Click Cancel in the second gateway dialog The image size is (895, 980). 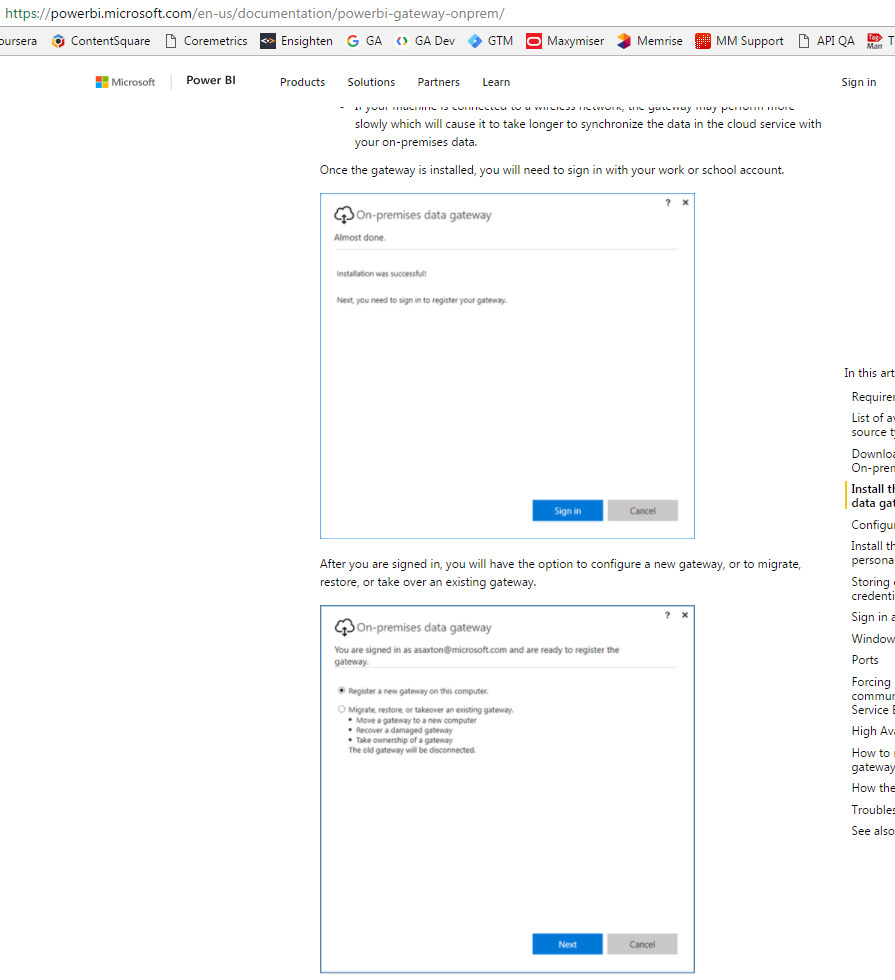tap(642, 944)
